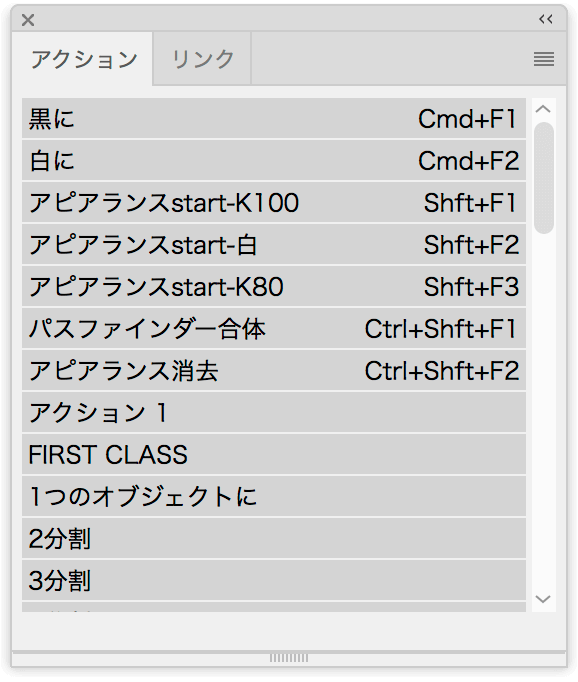Run the アクション 1 action
The image size is (578, 682).
(x=274, y=412)
